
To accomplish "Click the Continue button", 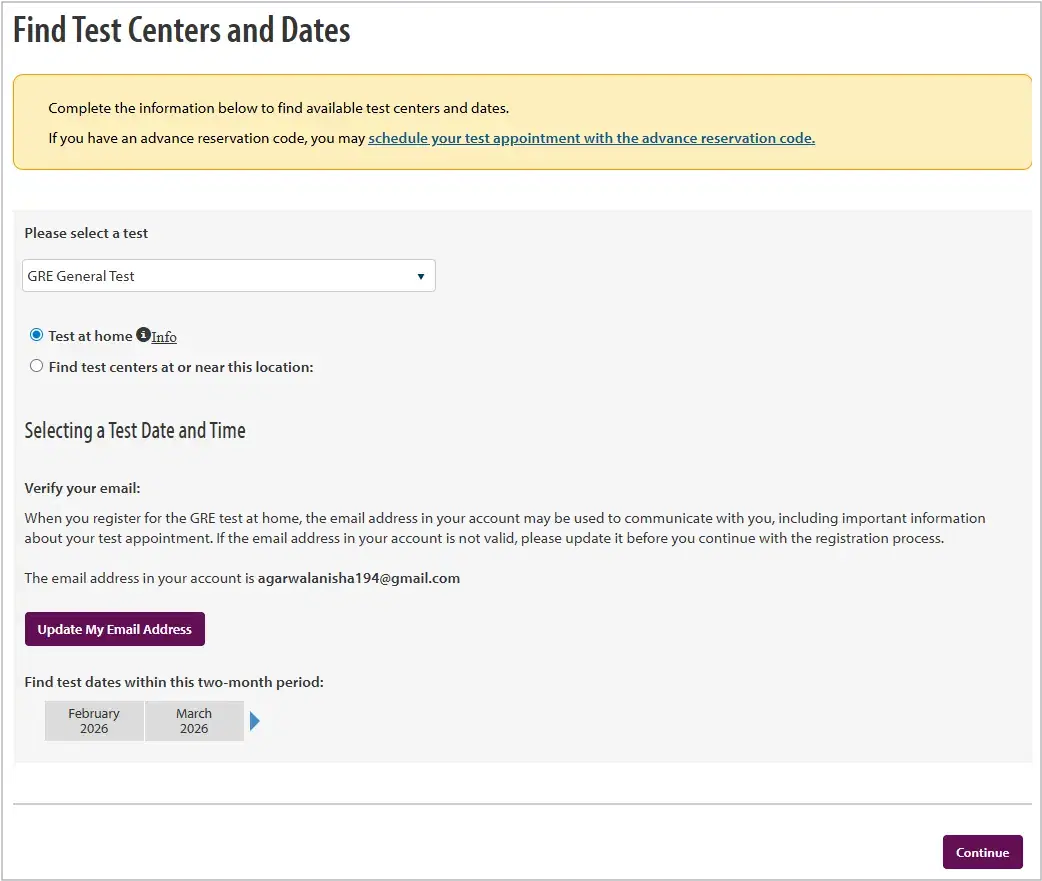I will (982, 852).
